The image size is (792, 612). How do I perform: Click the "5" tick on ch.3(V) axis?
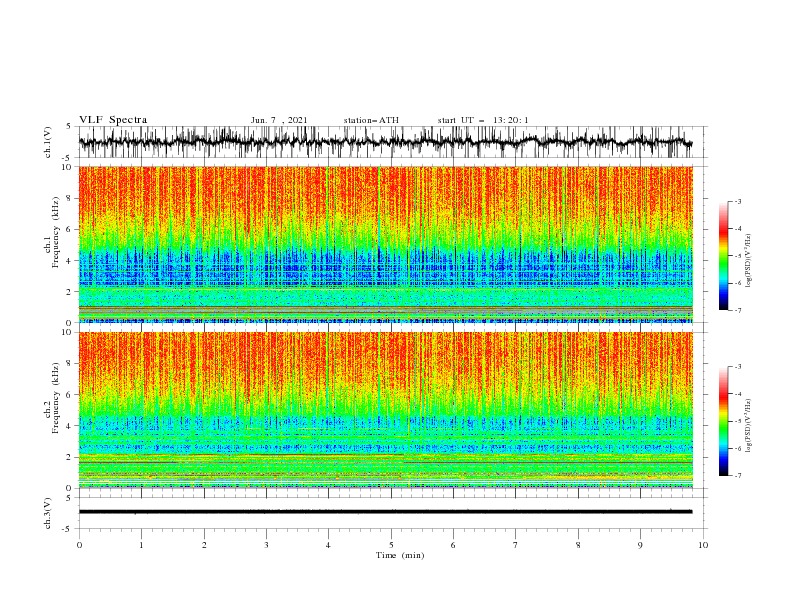click(69, 498)
